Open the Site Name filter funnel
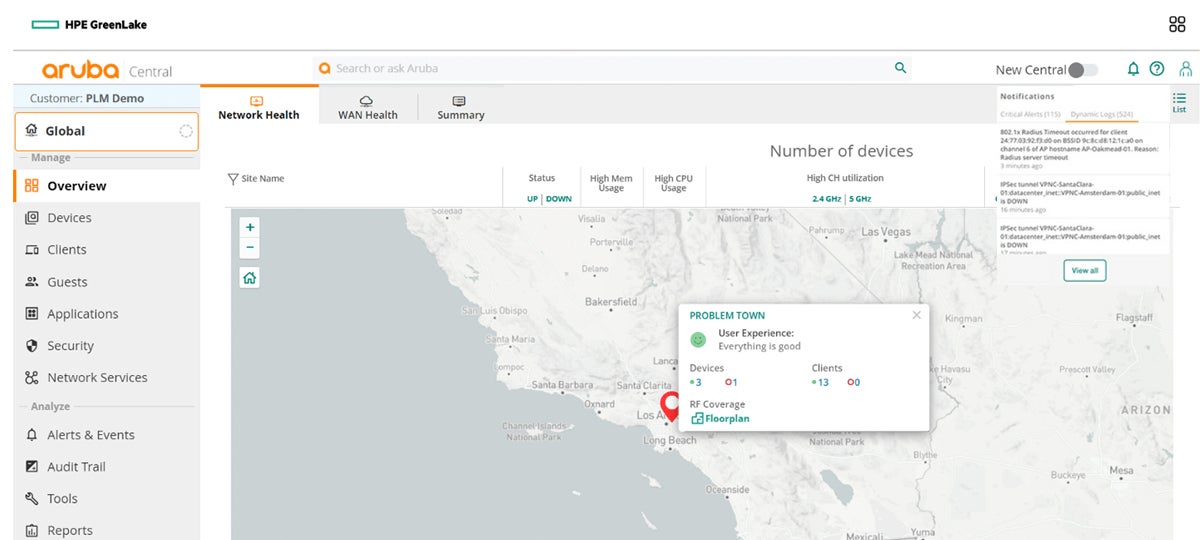Screen dimensions: 1200x540 click(233, 179)
